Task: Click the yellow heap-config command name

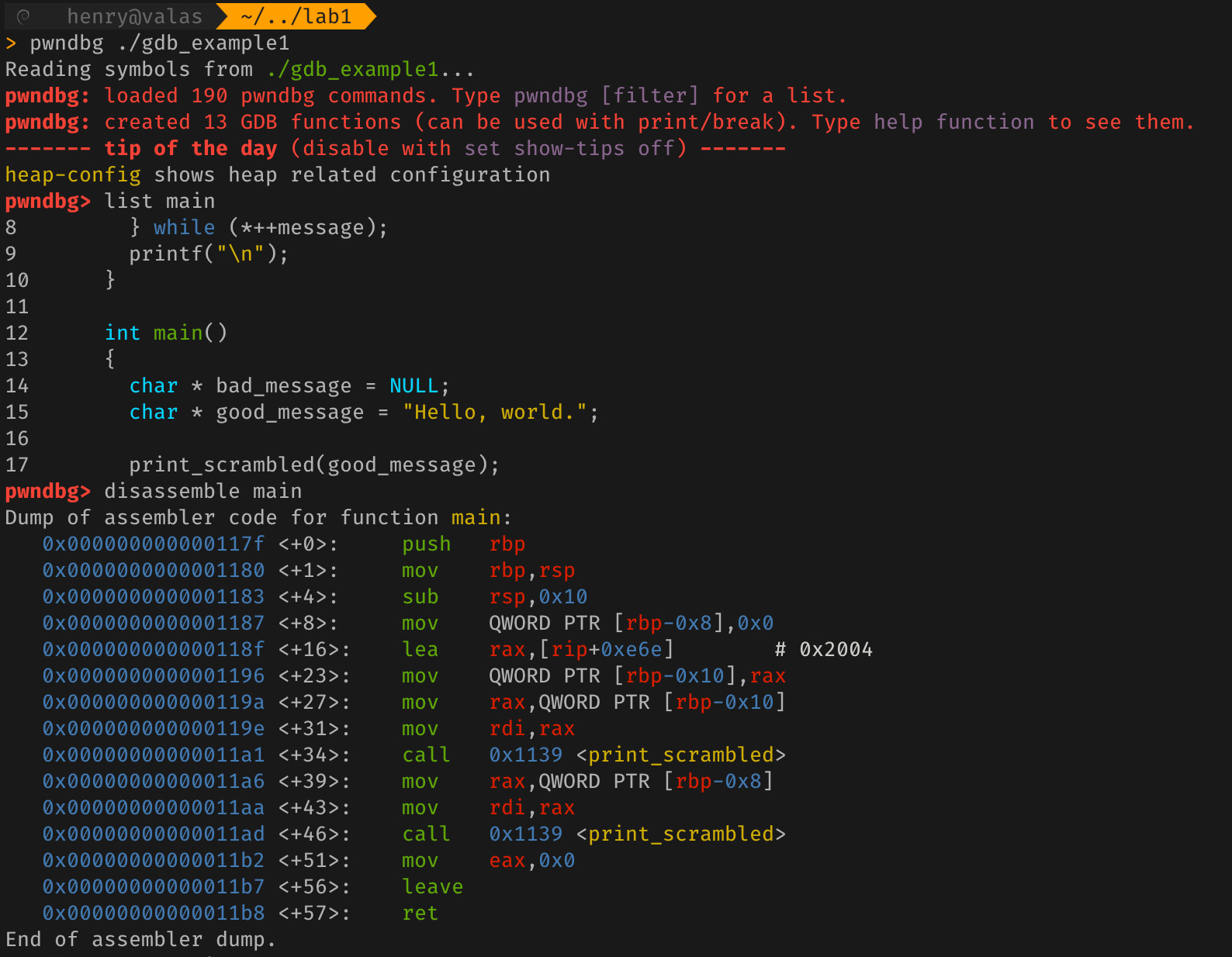Action: (73, 174)
